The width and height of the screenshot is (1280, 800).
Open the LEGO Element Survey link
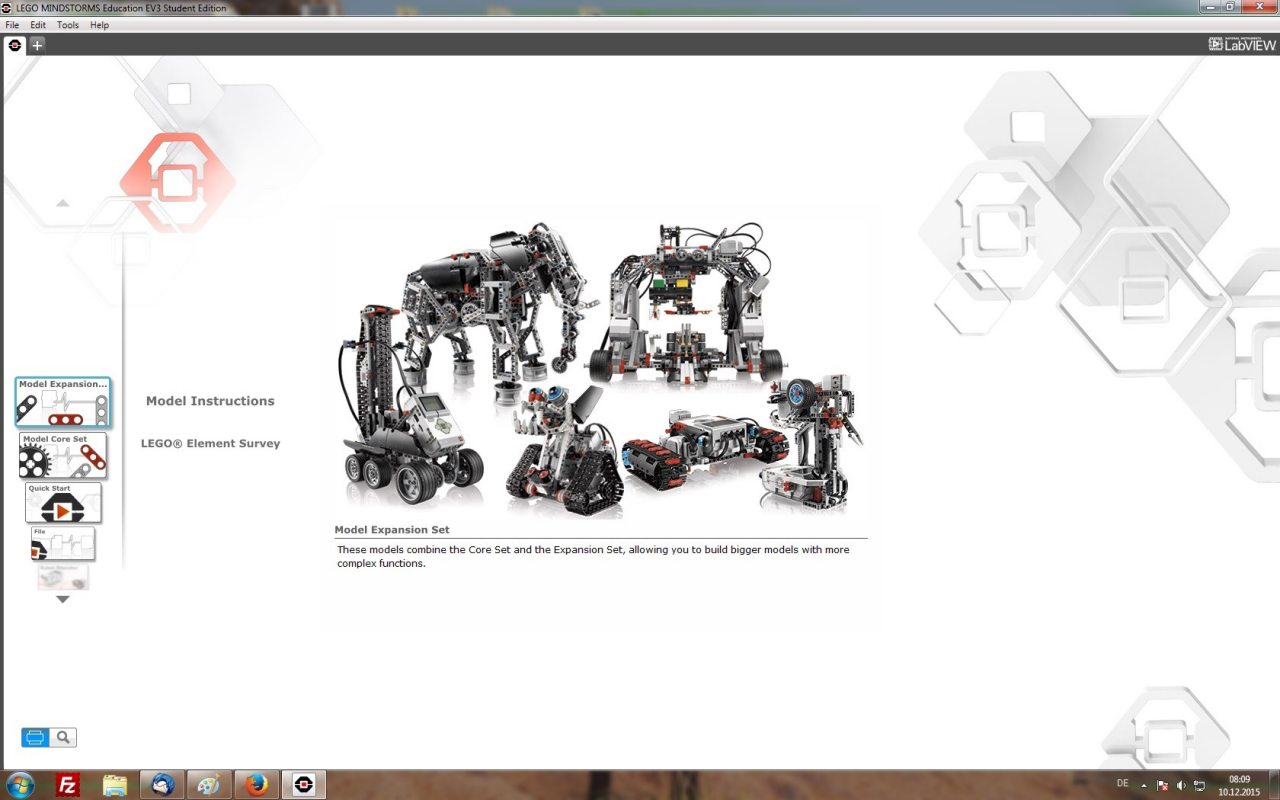pos(210,444)
